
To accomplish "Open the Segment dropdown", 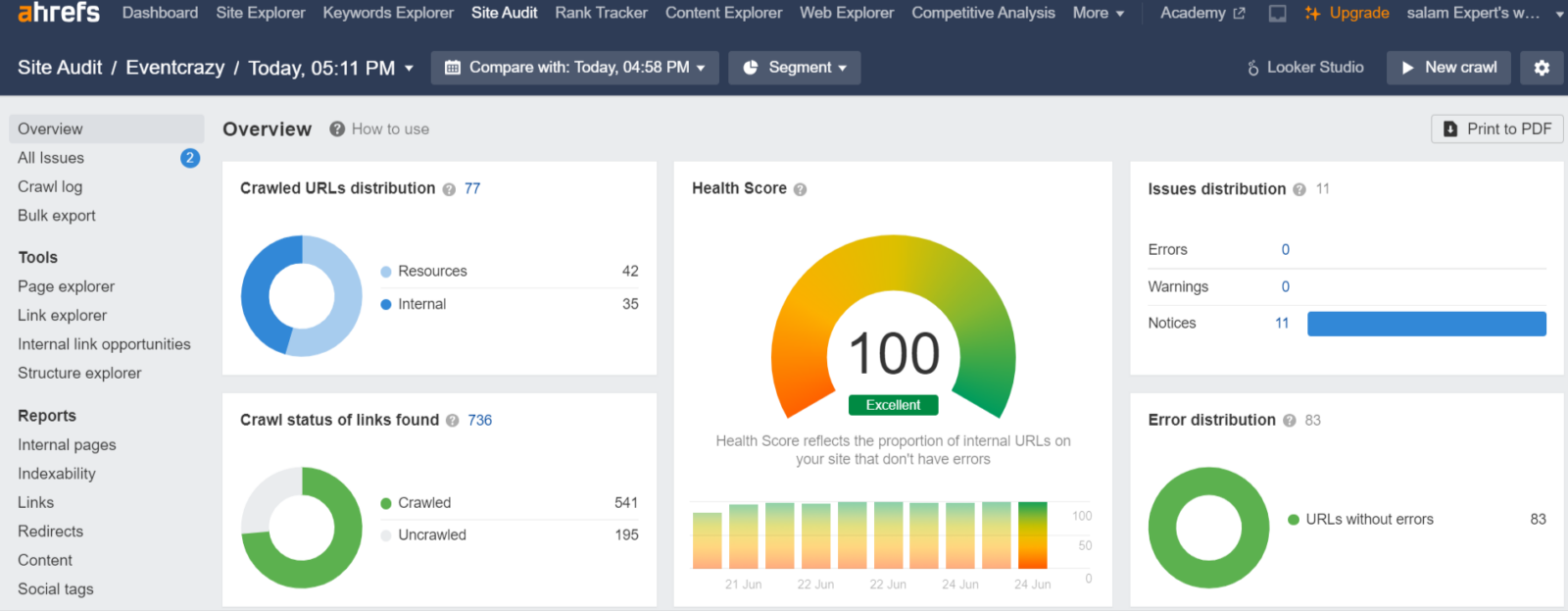I will (x=795, y=68).
